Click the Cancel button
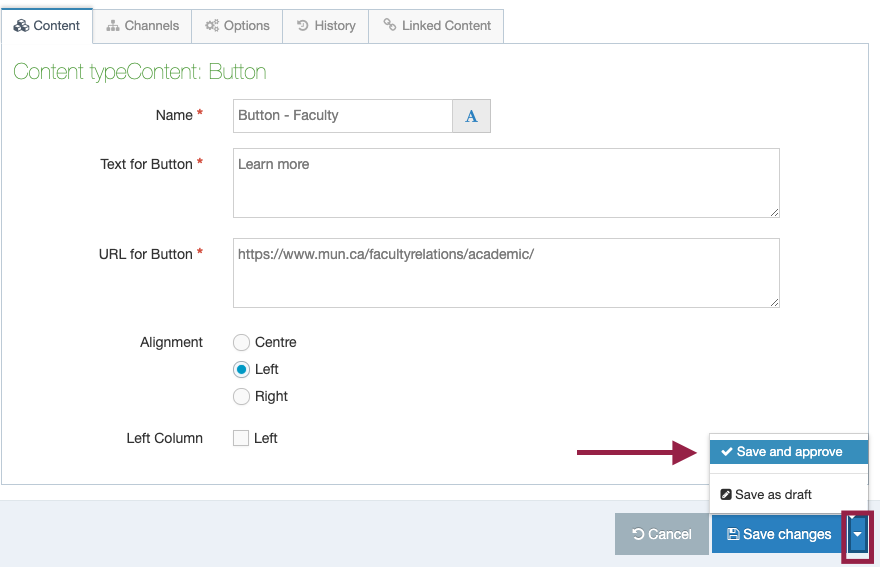The image size is (880, 567). pos(662,534)
